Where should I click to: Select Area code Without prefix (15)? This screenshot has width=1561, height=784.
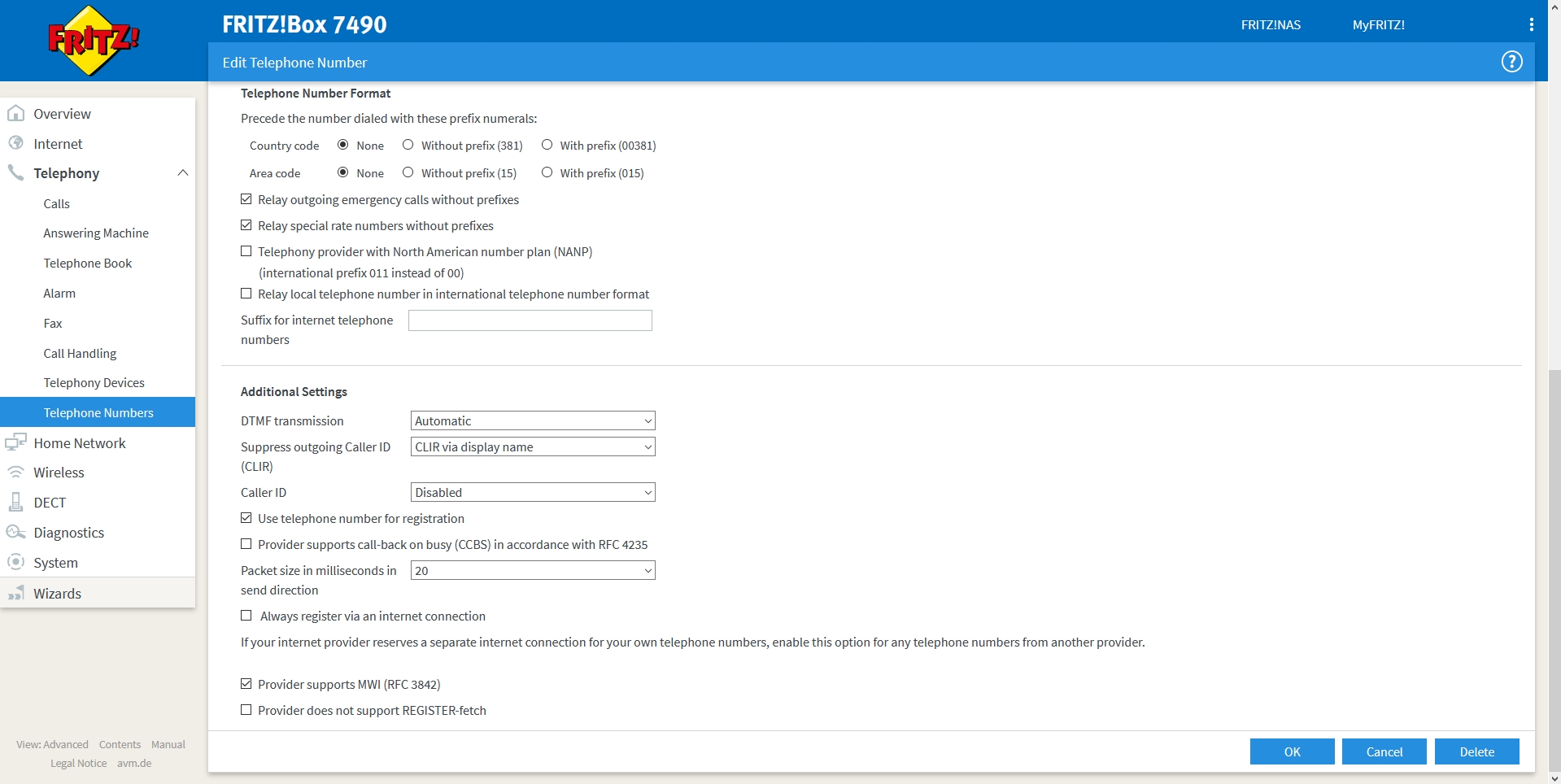(x=408, y=172)
